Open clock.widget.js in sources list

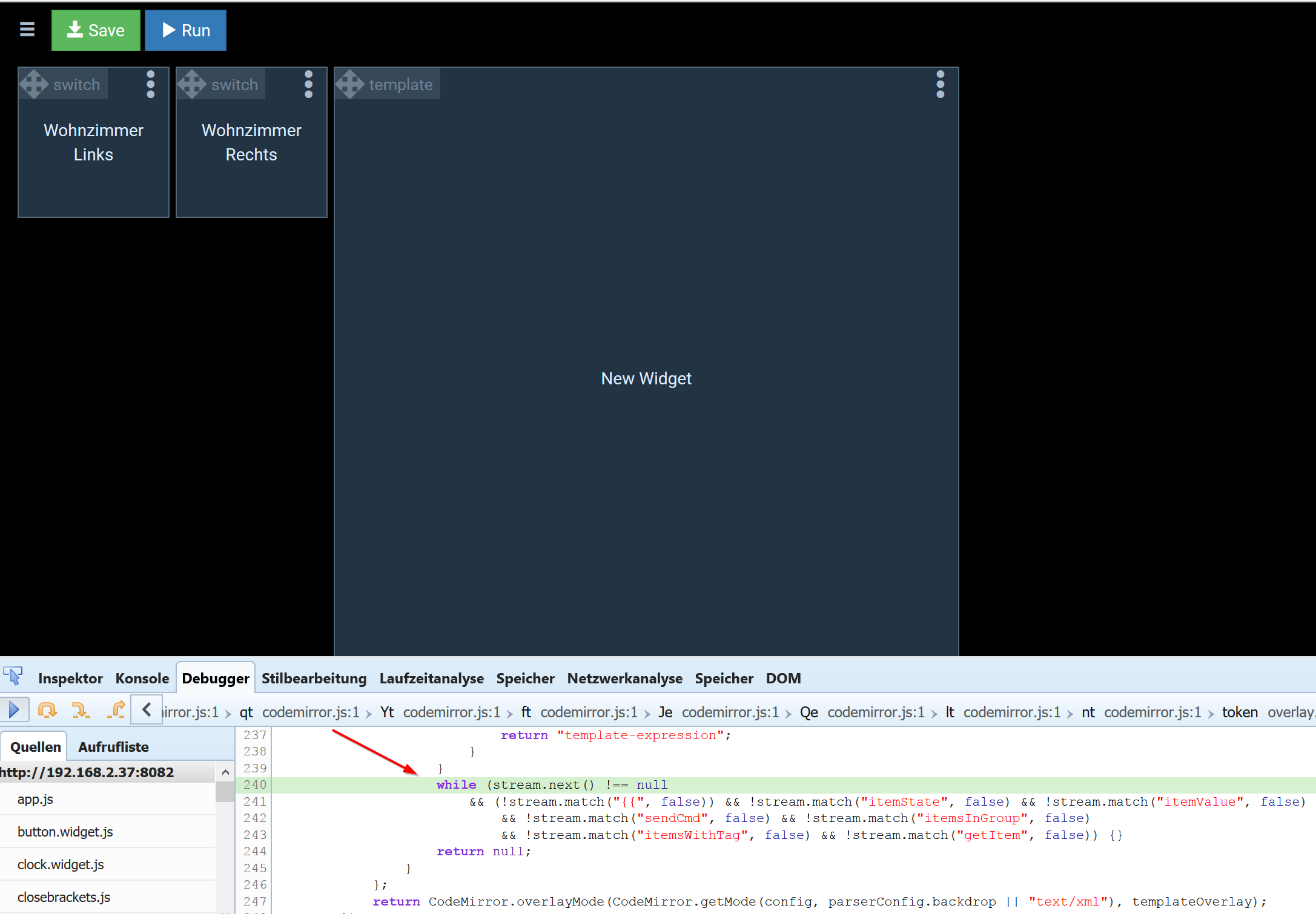pos(61,864)
